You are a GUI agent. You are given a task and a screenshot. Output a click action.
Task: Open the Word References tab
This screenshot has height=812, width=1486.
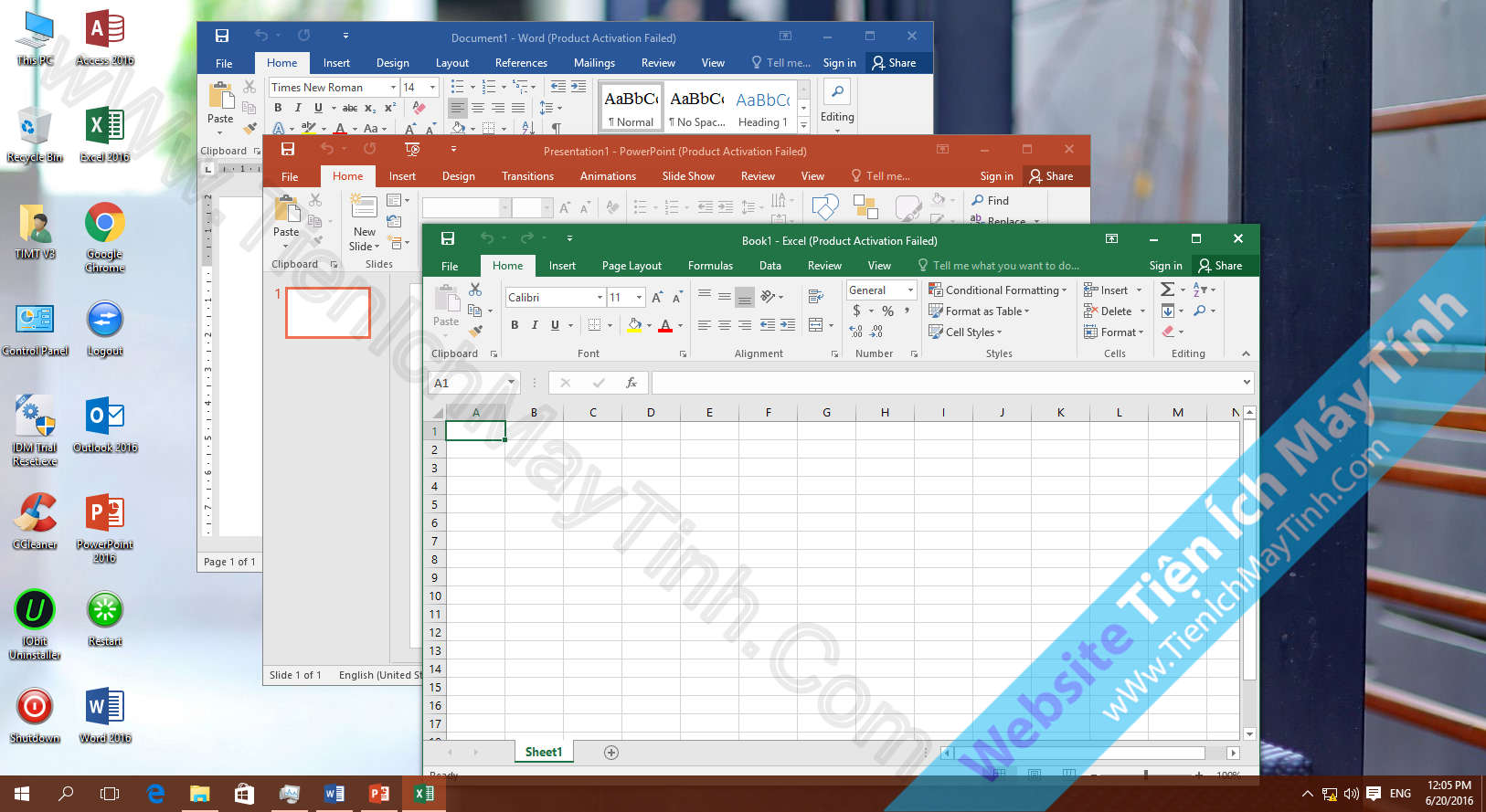coord(521,63)
